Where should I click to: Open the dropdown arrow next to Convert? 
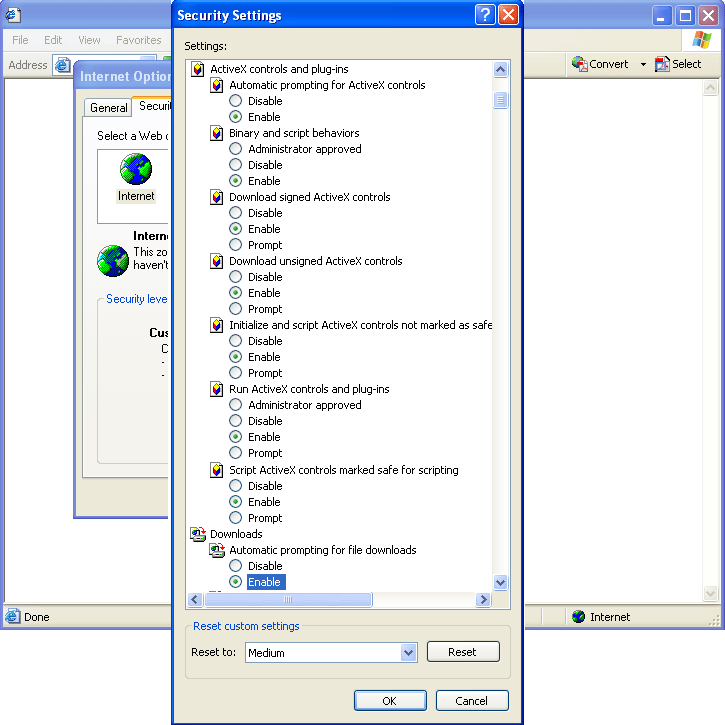643,65
